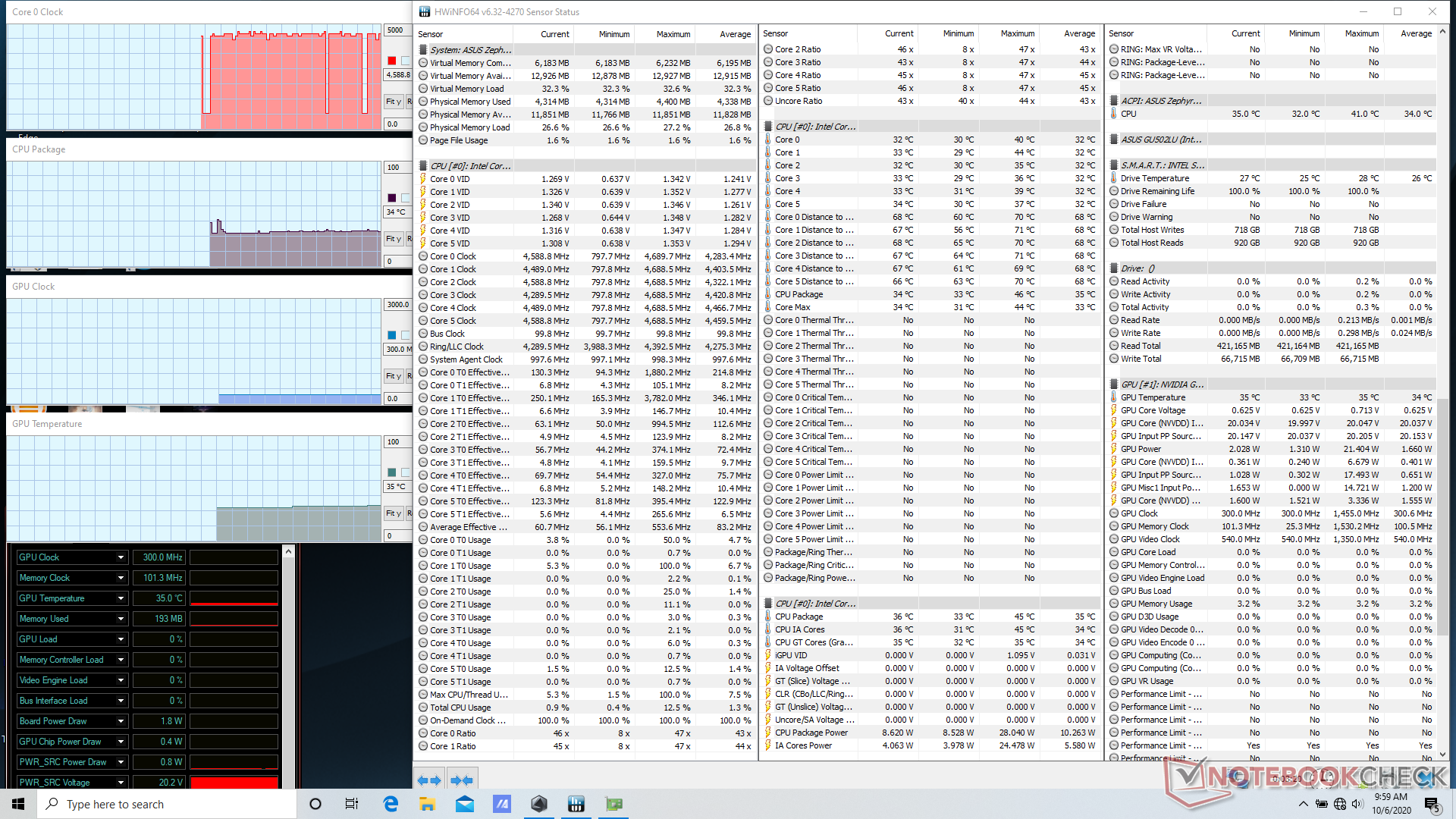This screenshot has height=819, width=1456.
Task: Open the MyASUS taskbar app icon
Action: point(502,804)
